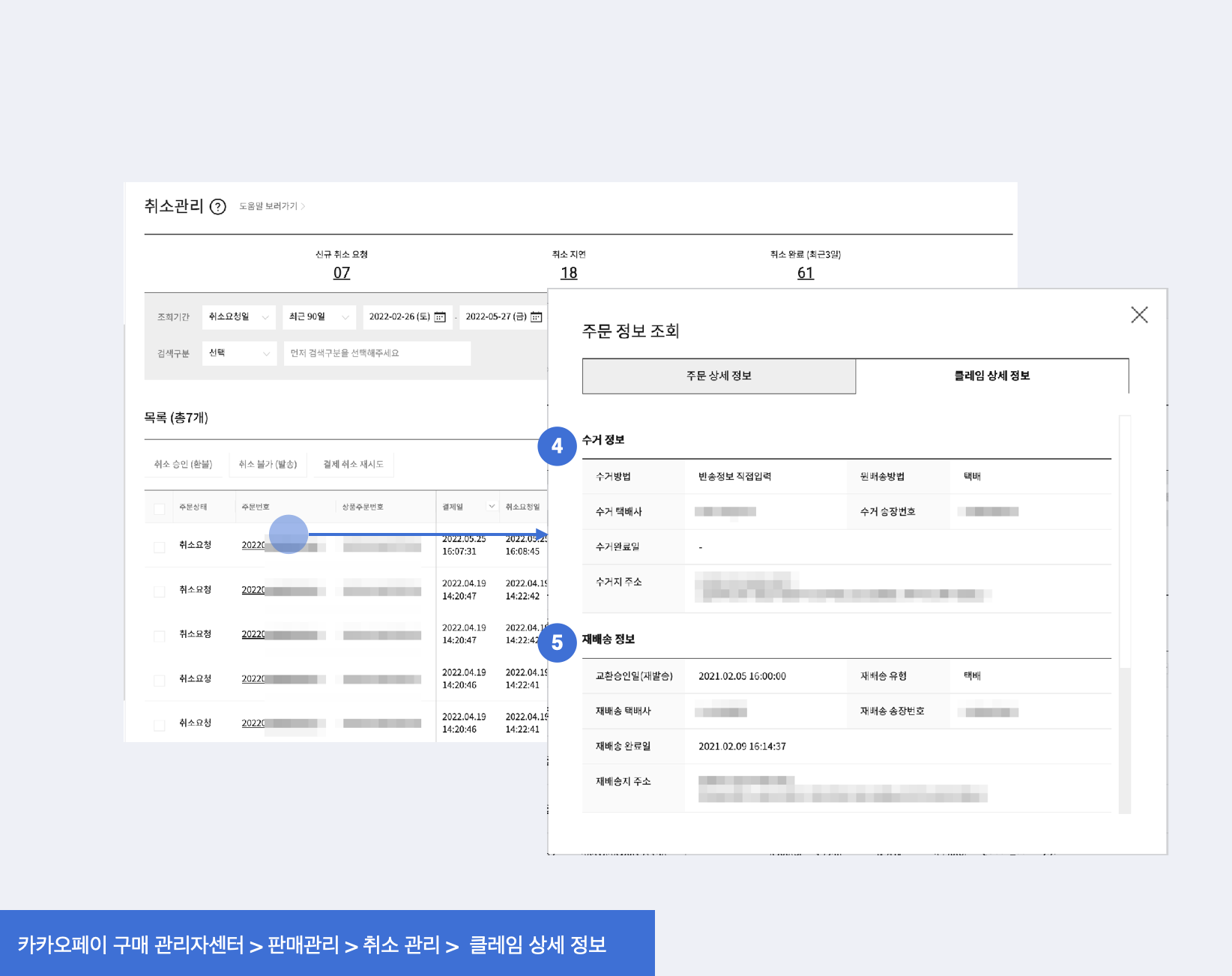
Task: Click the help question mark icon beside 취소관리
Action: click(x=217, y=207)
